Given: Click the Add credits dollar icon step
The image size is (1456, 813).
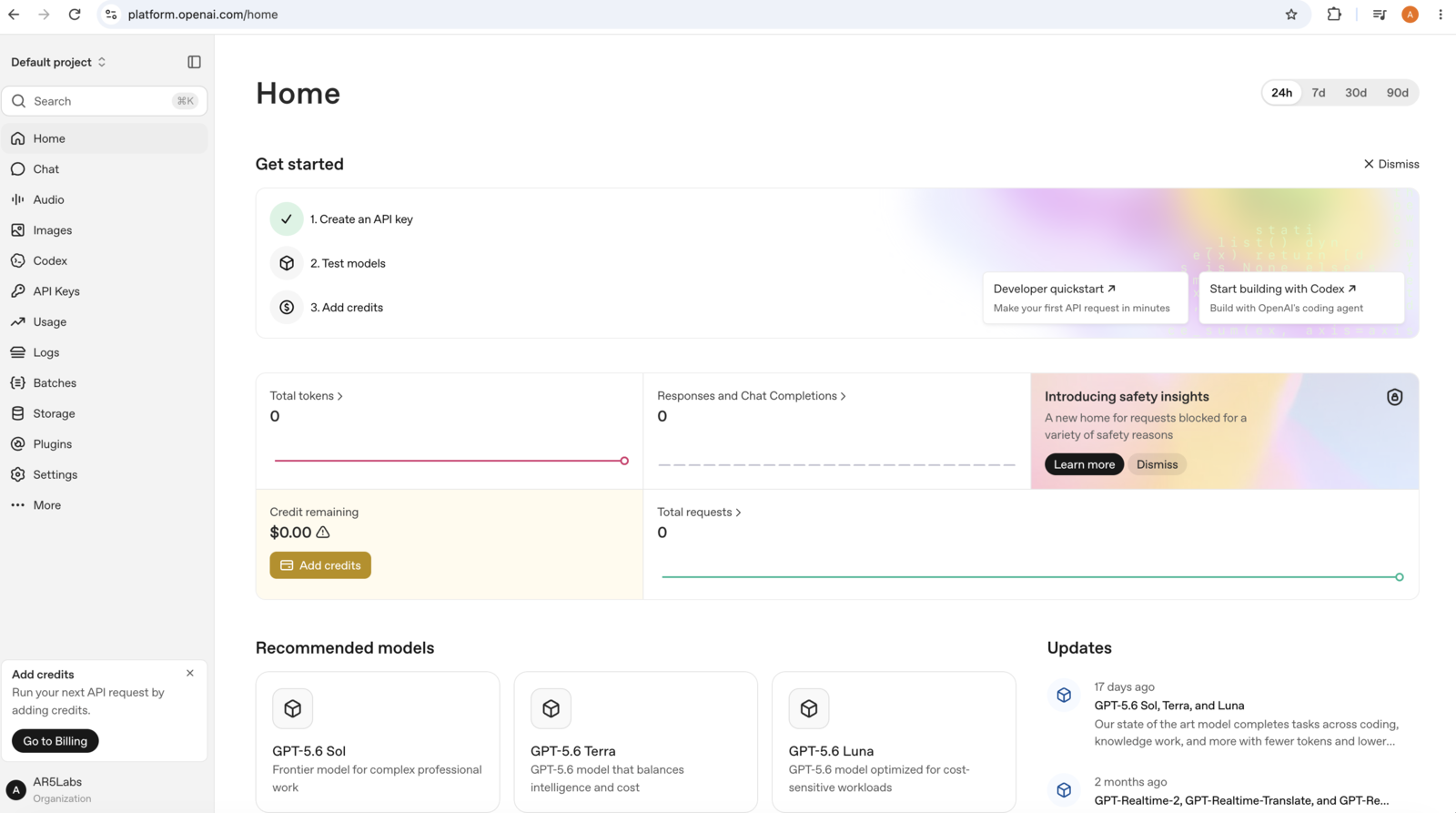Looking at the screenshot, I should click(287, 308).
